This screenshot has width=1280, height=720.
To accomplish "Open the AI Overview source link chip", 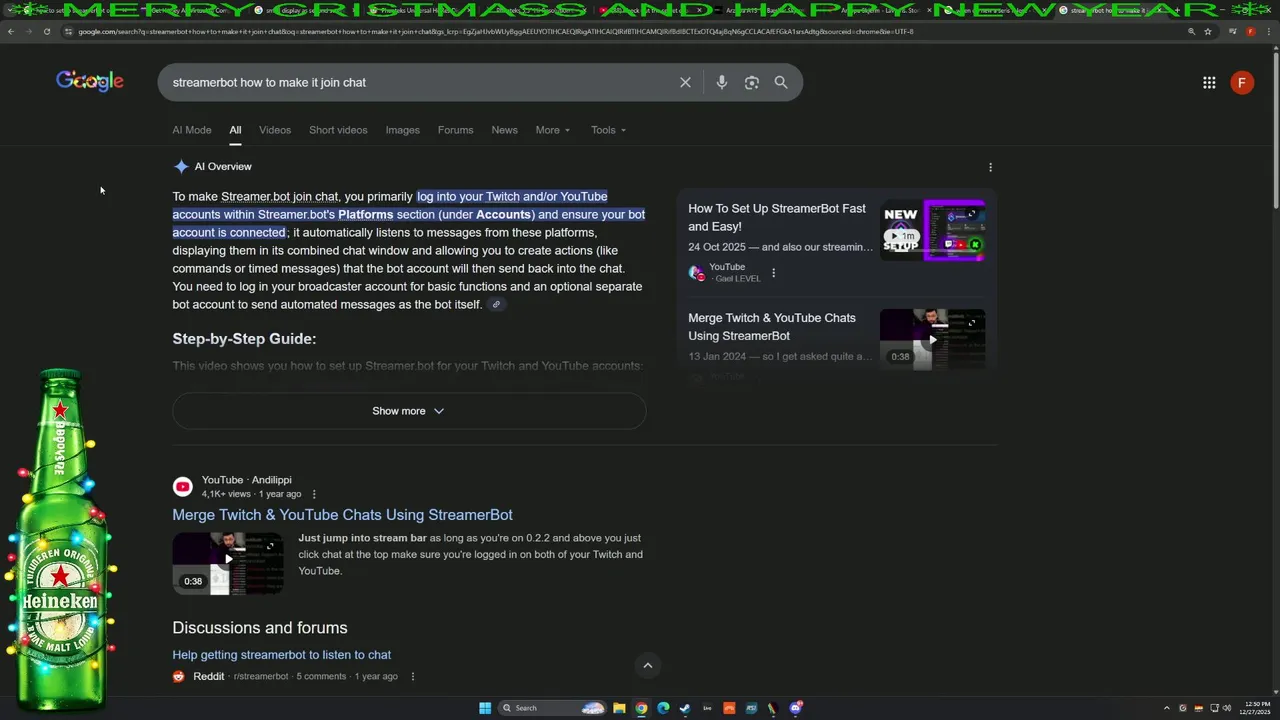I will (496, 305).
